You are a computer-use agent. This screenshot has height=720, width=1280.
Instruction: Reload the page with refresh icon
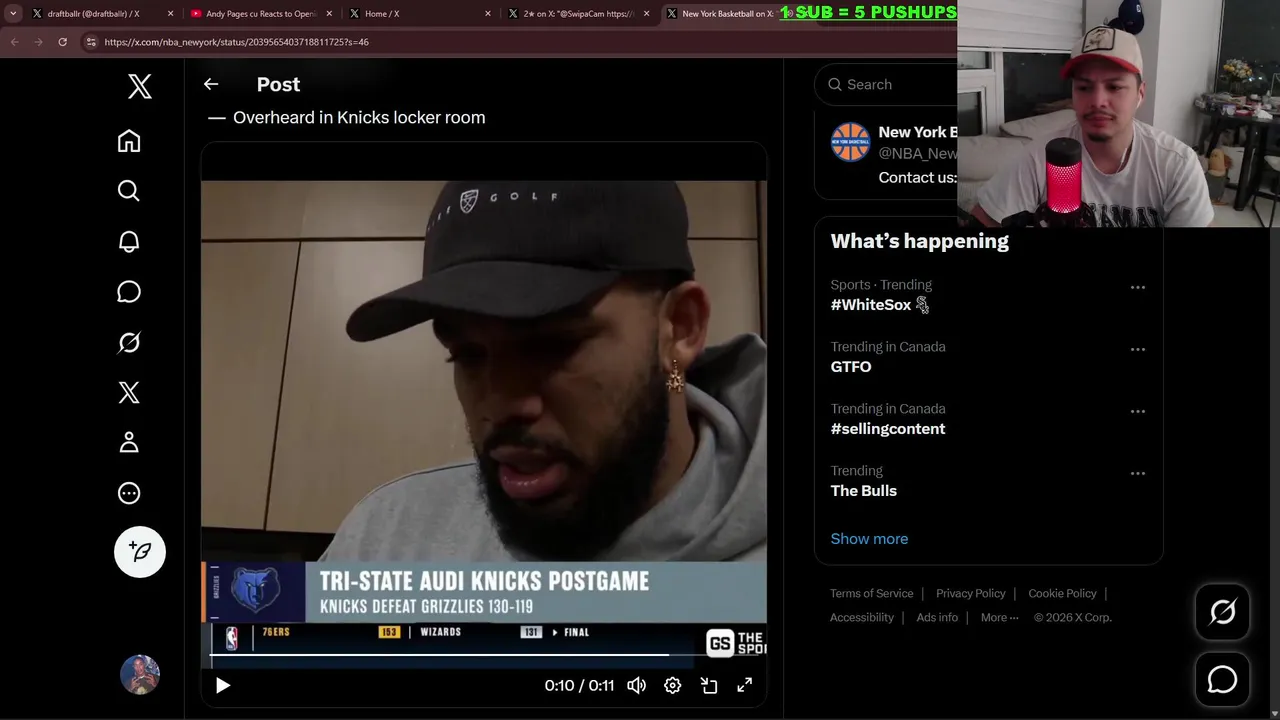pos(62,42)
